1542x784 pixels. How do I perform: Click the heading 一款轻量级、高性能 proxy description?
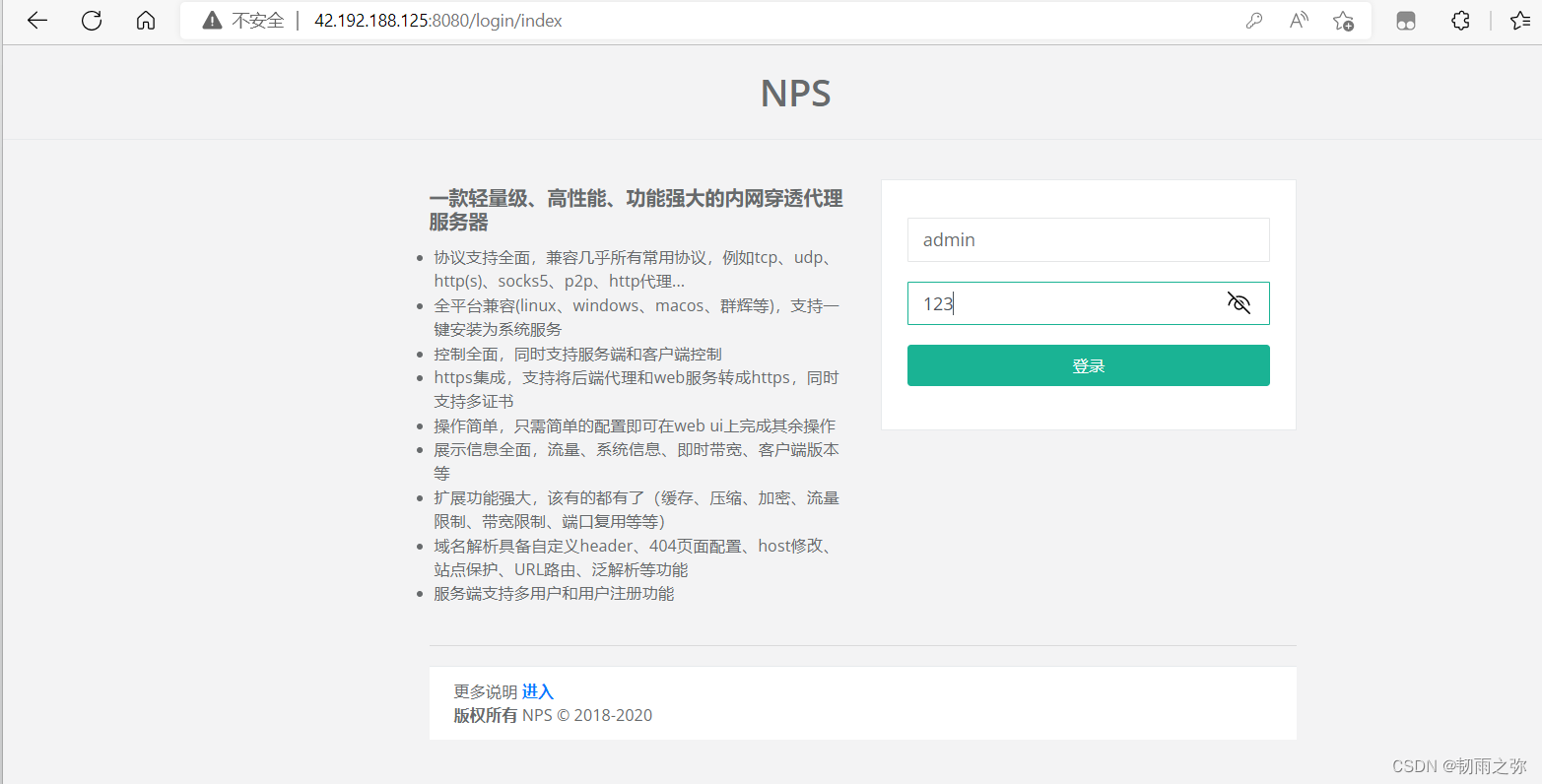636,210
